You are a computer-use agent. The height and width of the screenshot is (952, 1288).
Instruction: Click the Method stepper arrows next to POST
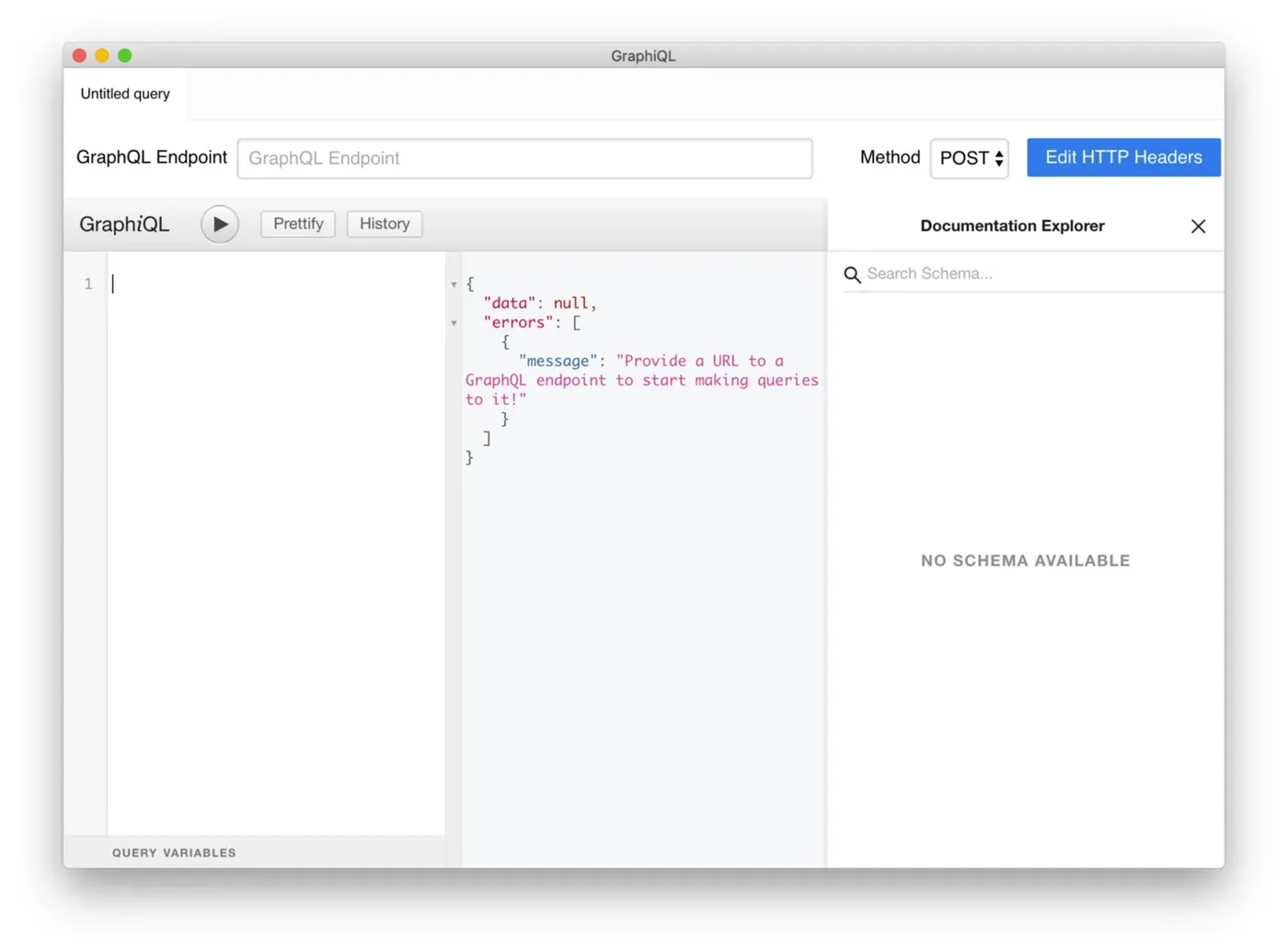pos(999,158)
